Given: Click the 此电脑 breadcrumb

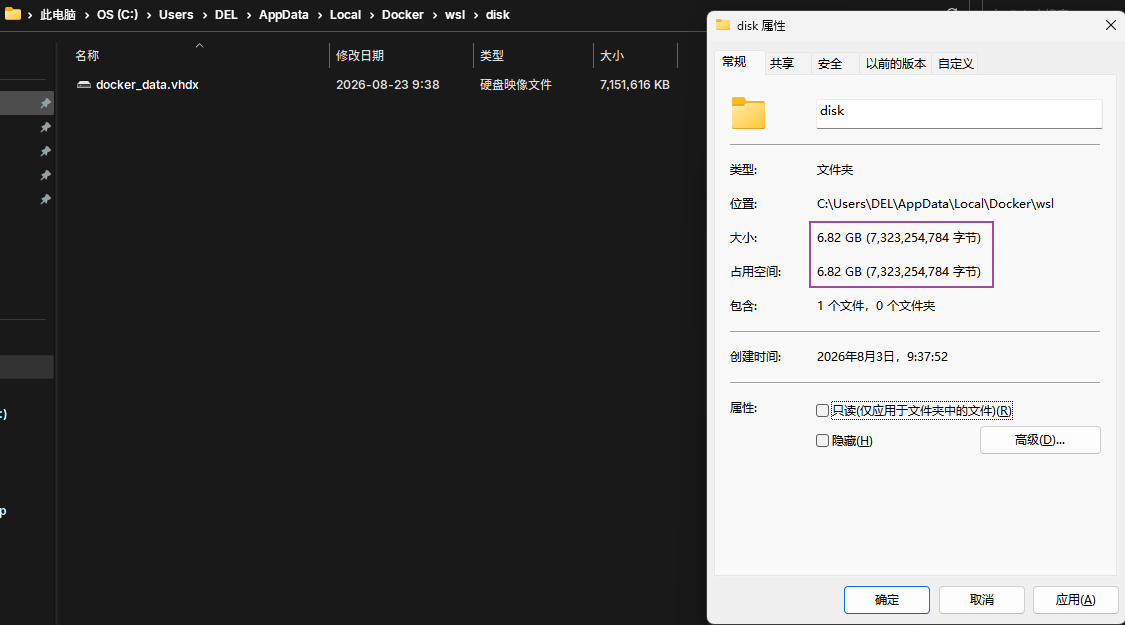Looking at the screenshot, I should tap(58, 14).
